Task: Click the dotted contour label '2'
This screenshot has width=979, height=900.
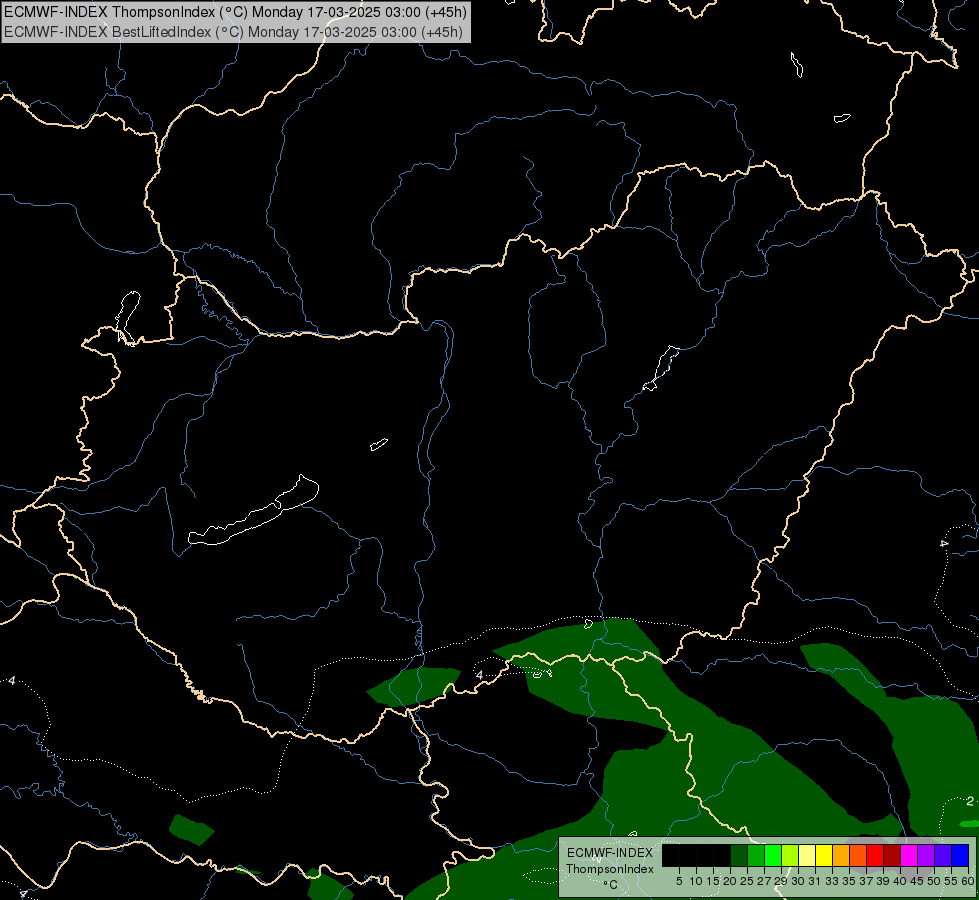Action: [970, 801]
